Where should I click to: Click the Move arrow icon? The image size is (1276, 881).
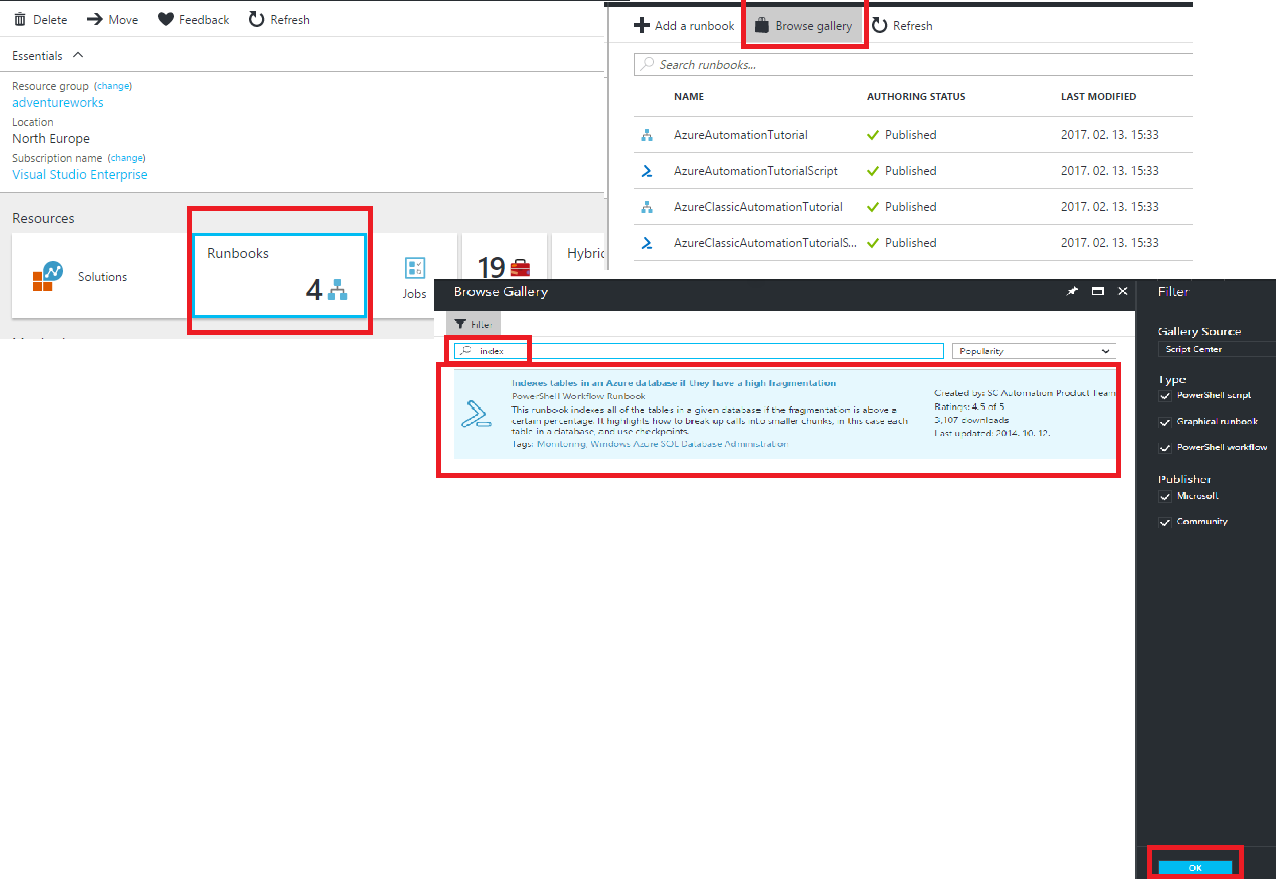pos(95,19)
